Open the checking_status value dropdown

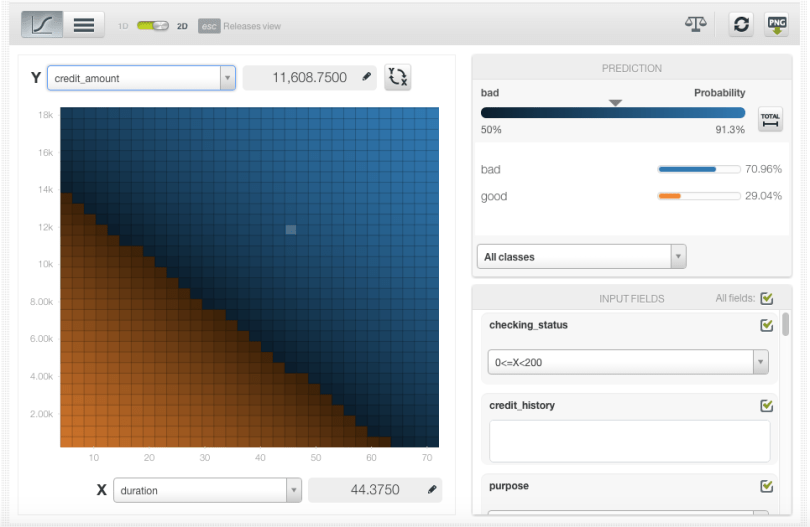point(628,362)
